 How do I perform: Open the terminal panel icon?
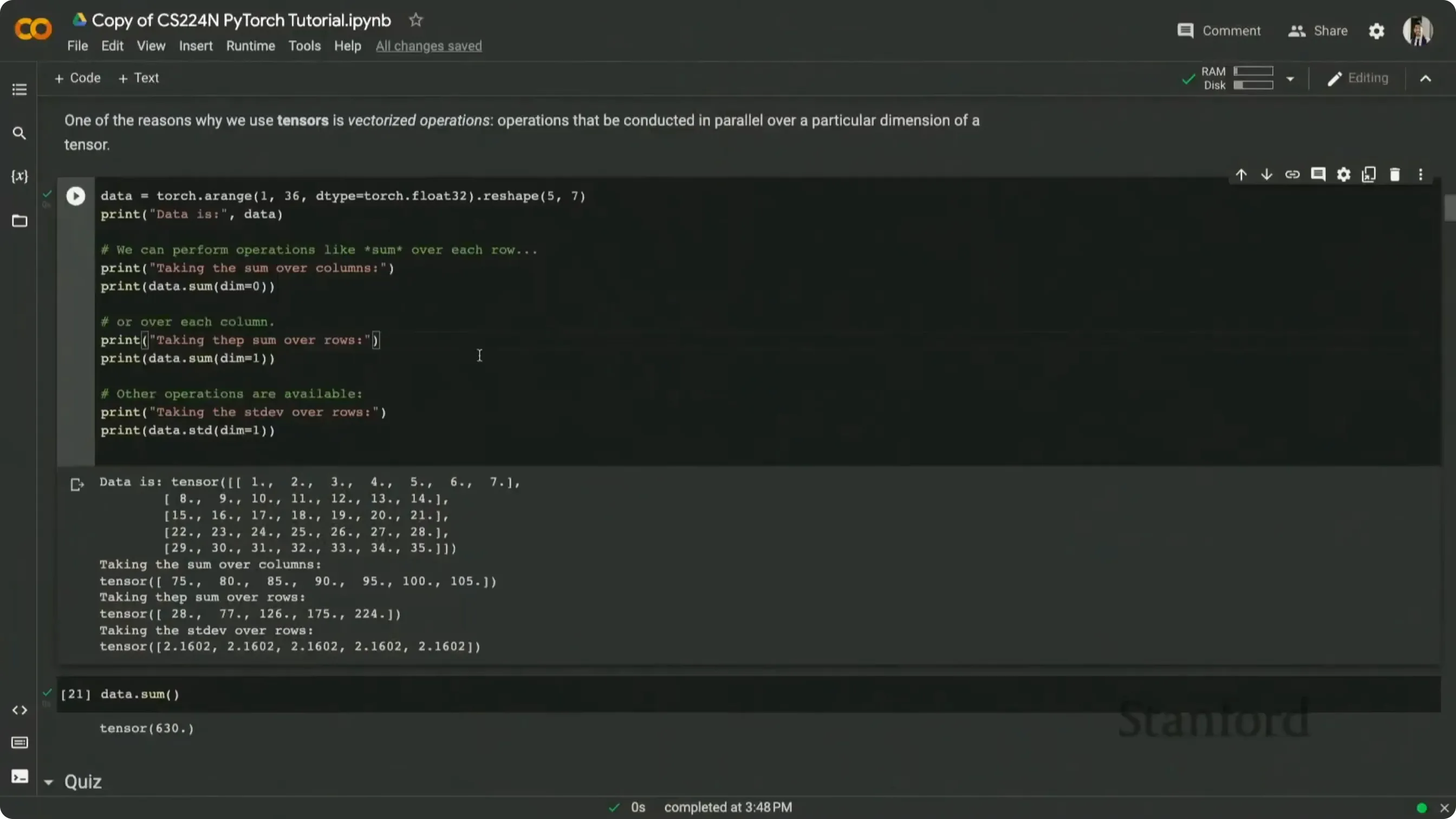tap(19, 776)
